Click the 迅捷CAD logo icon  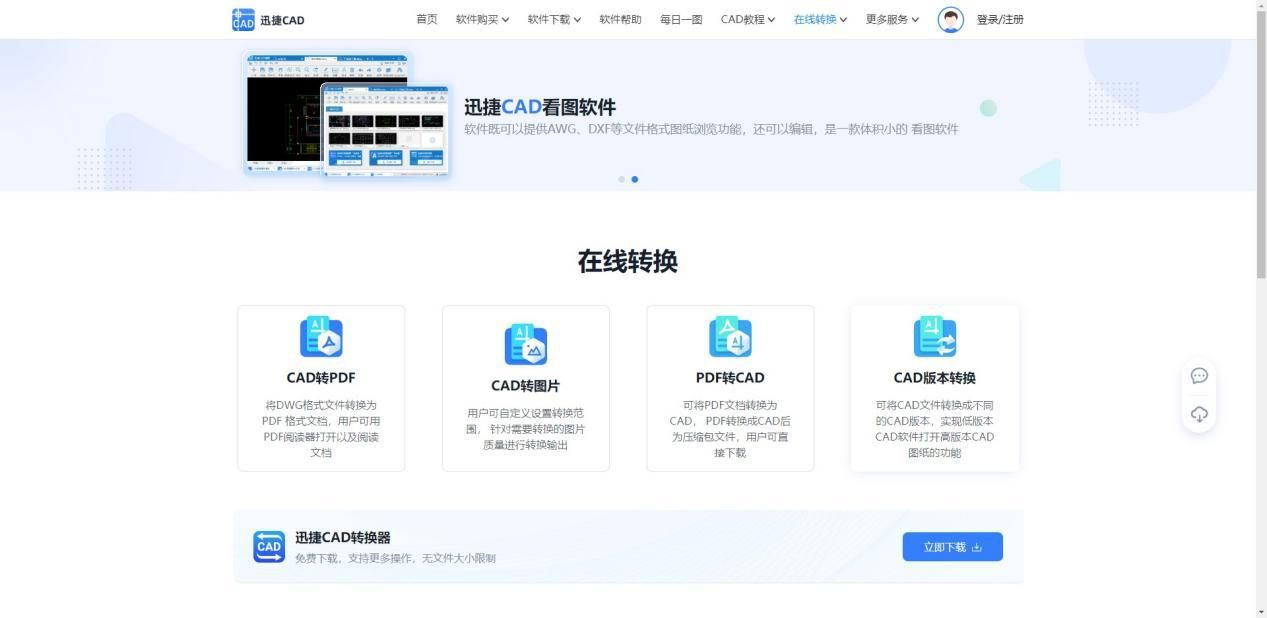tap(243, 20)
